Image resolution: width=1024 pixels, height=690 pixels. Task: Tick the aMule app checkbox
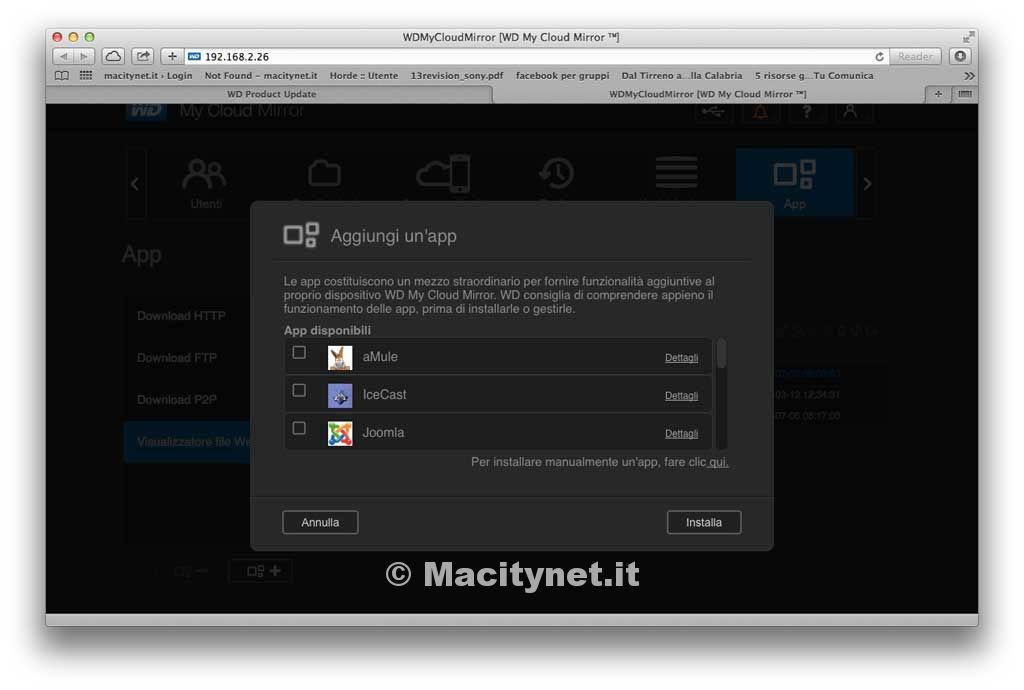point(299,353)
